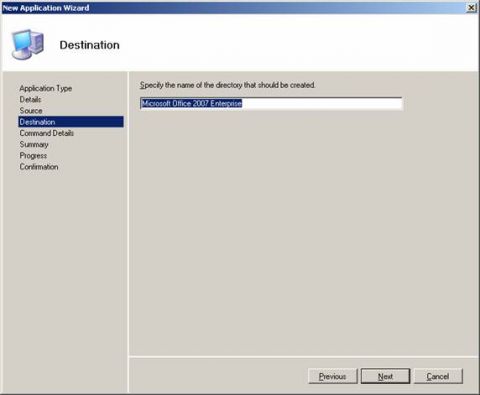Select the highlighted Destination step
The width and height of the screenshot is (480, 395).
(x=71, y=122)
